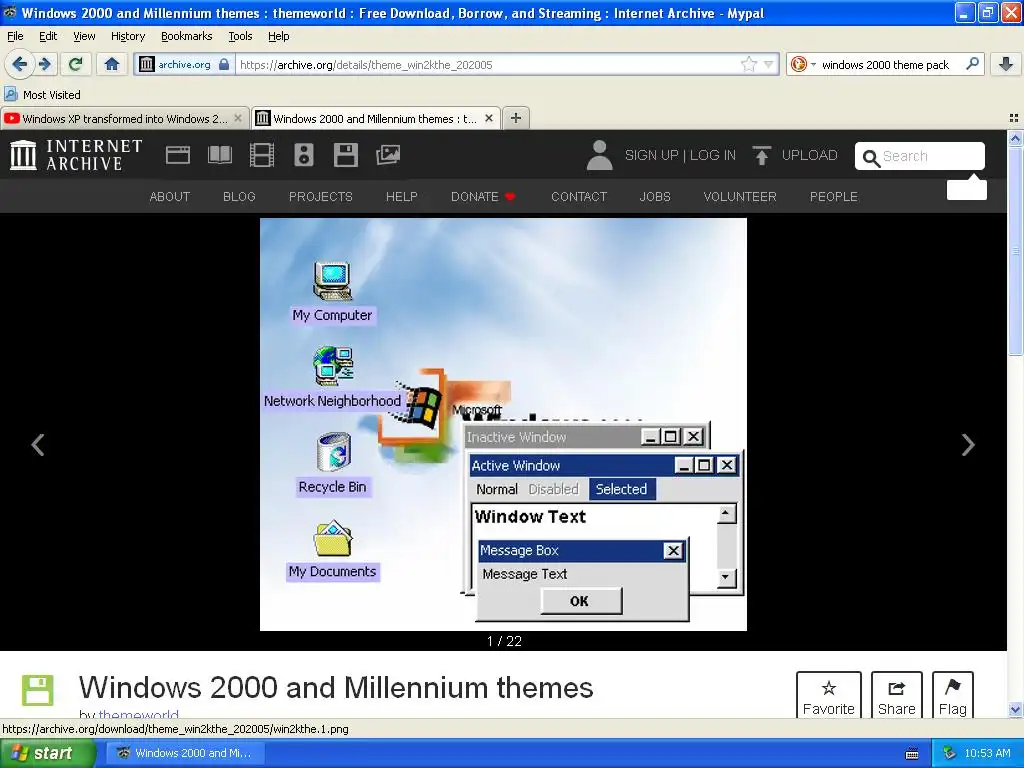Close the Windows 2000 and Millennium themes tab
Viewport: 1024px width, 768px height.
tap(488, 118)
